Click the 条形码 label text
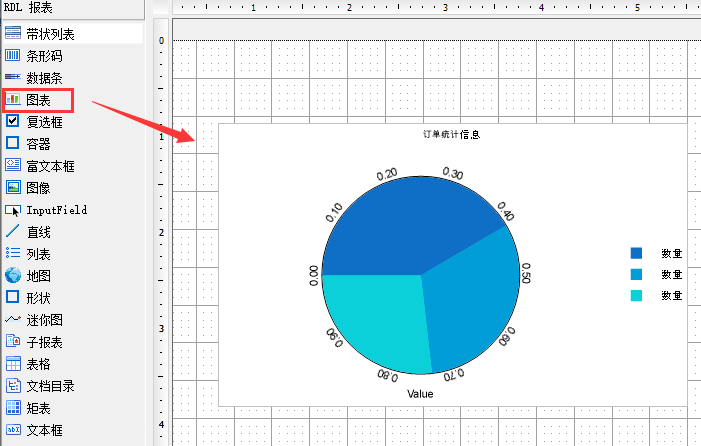 click(44, 56)
